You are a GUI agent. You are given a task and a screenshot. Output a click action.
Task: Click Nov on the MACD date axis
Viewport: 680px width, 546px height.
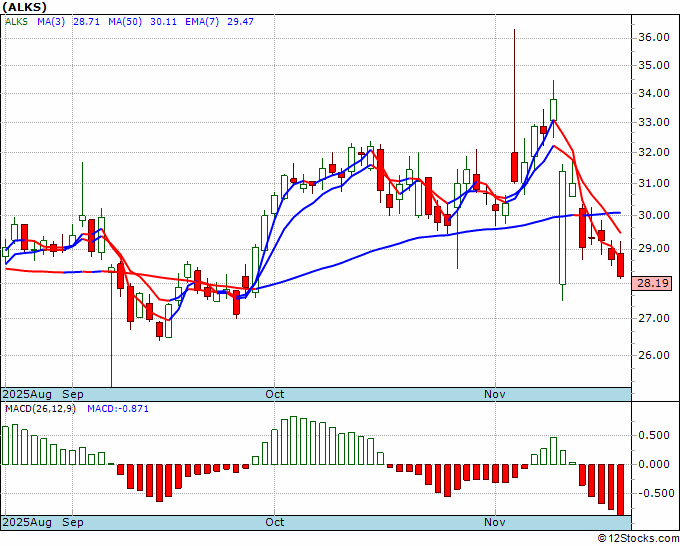coord(495,522)
